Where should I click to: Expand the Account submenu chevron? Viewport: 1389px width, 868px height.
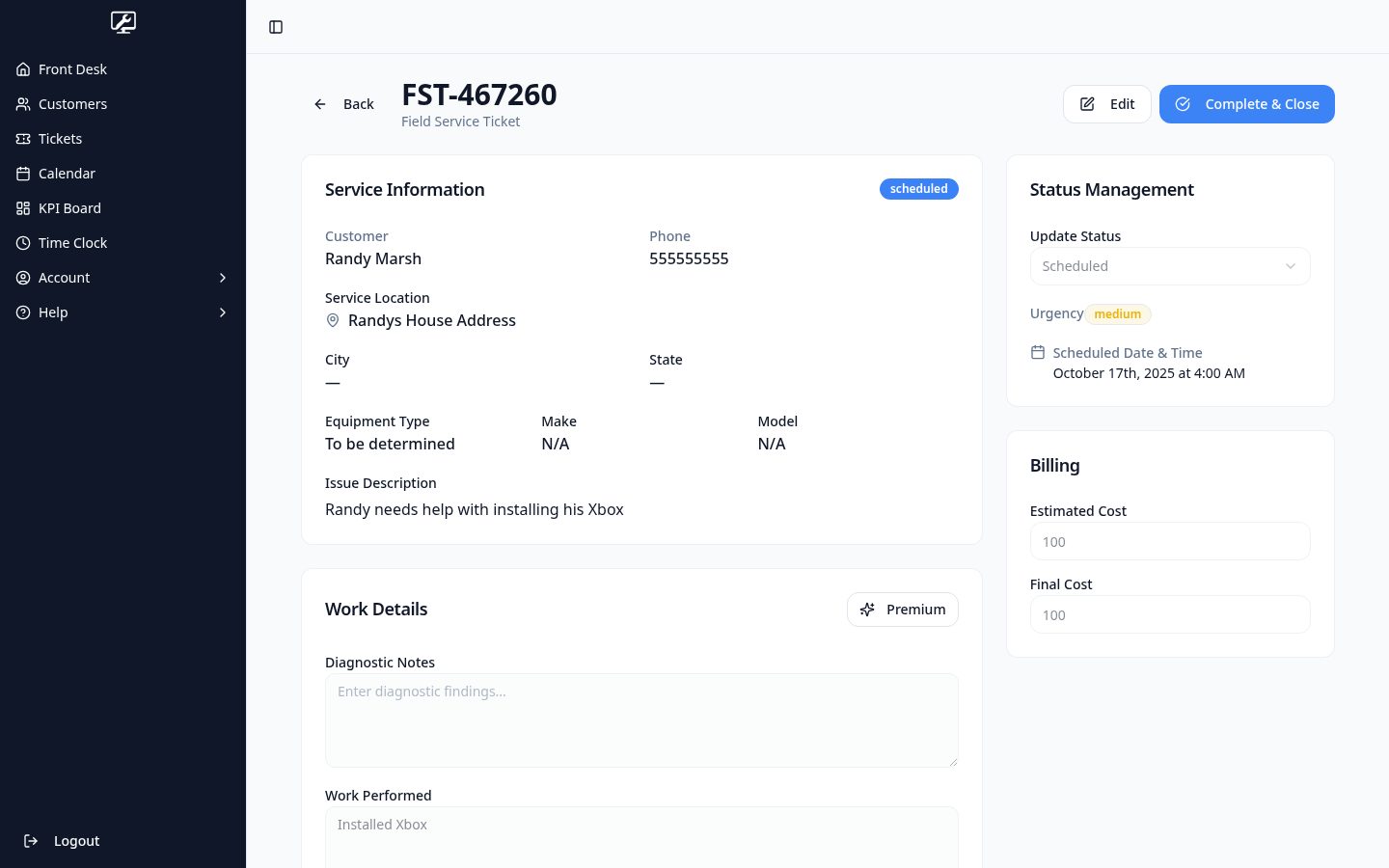tap(223, 278)
